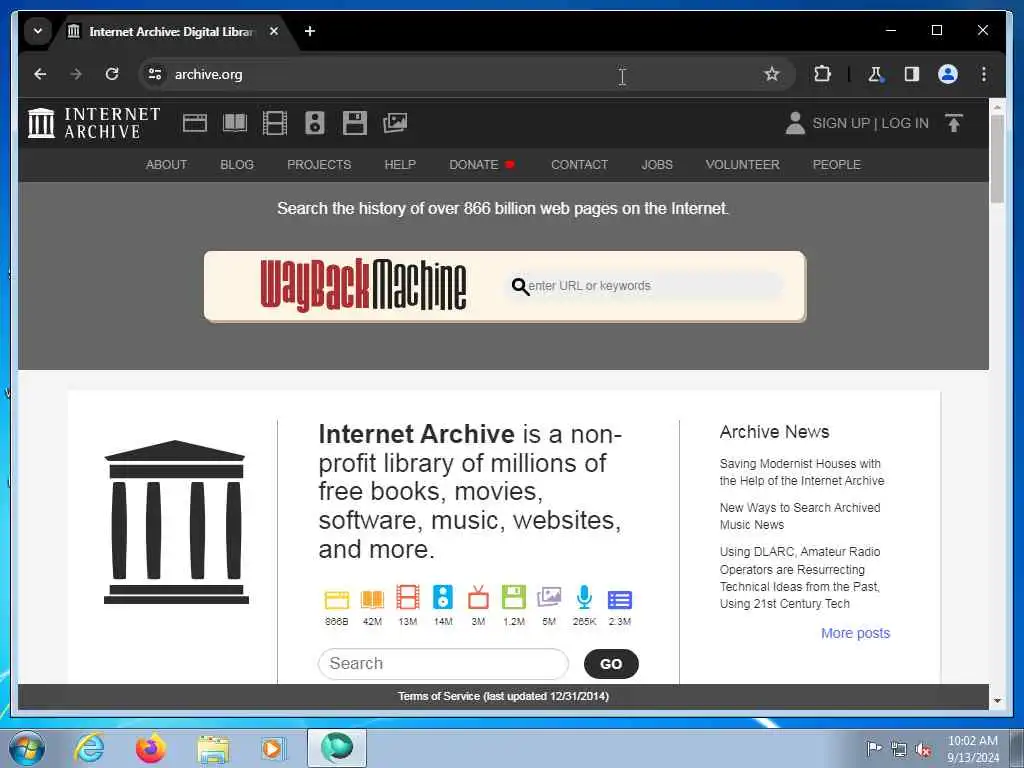This screenshot has height=768, width=1024.
Task: Close the Internet Archive tab
Action: coord(274,31)
